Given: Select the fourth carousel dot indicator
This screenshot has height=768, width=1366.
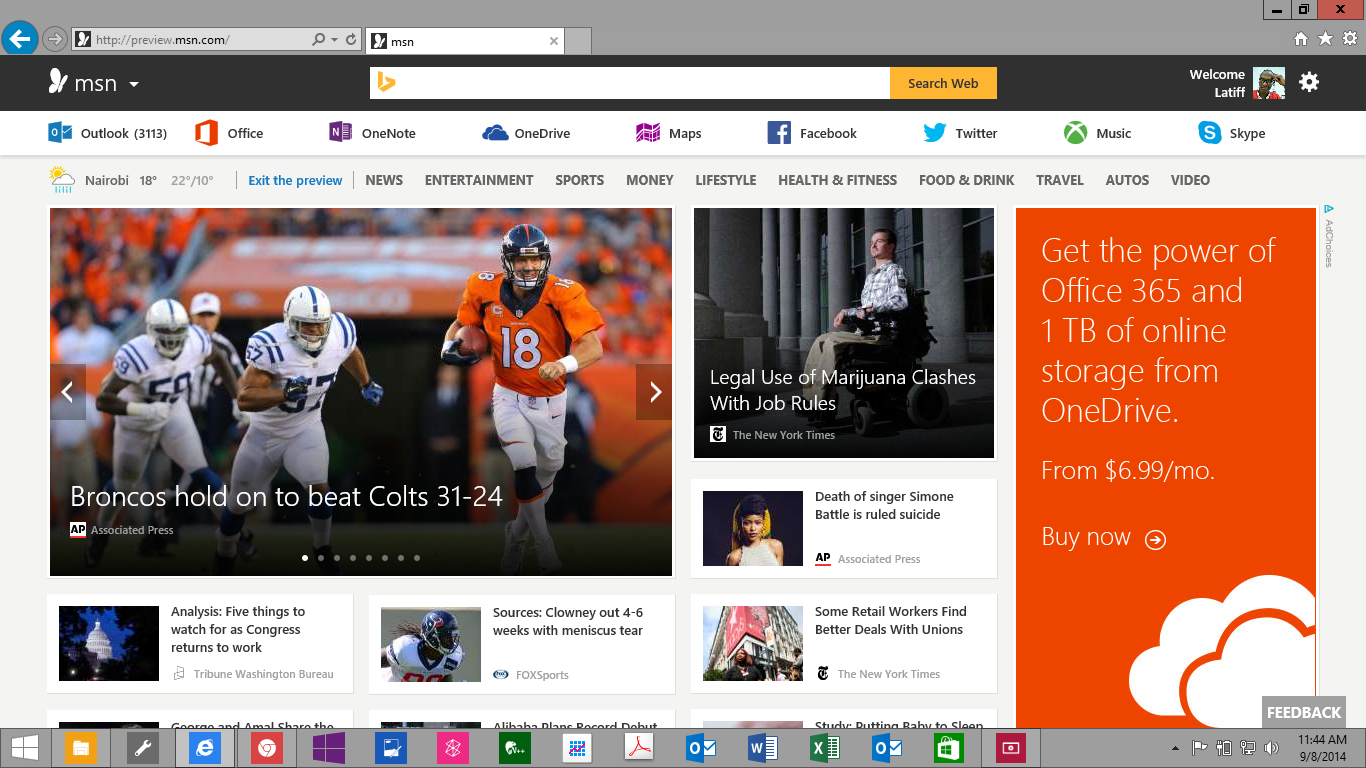Looking at the screenshot, I should (353, 558).
